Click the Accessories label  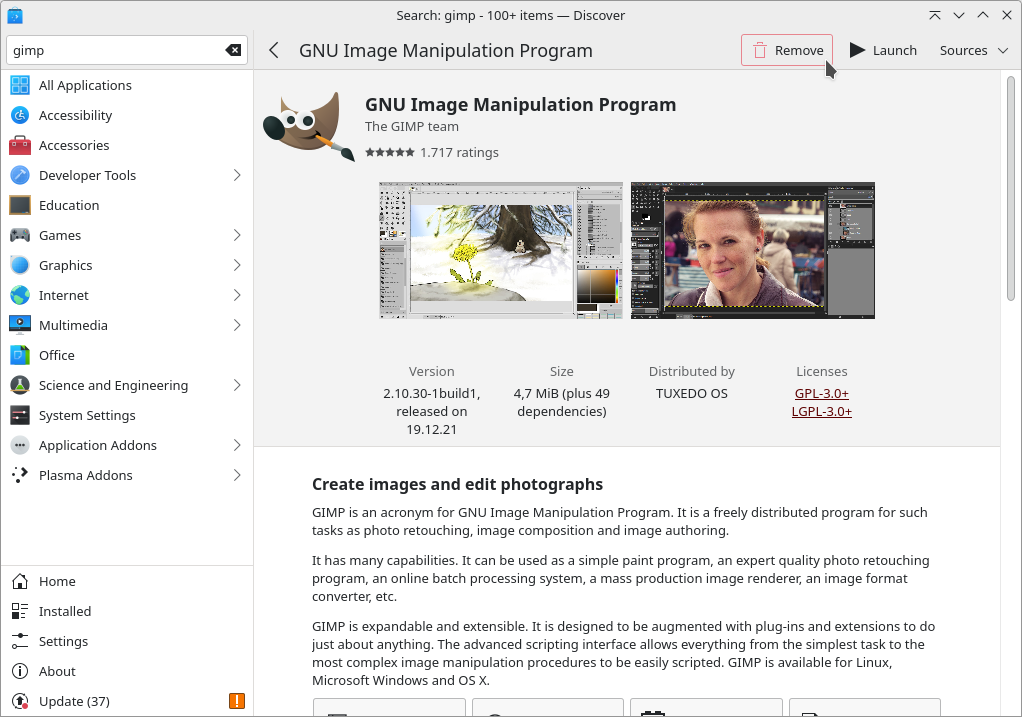74,145
